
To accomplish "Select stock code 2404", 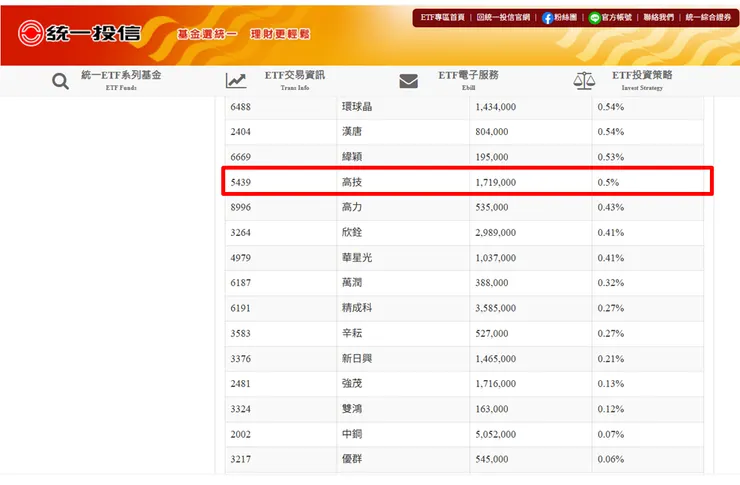I will 240,132.
